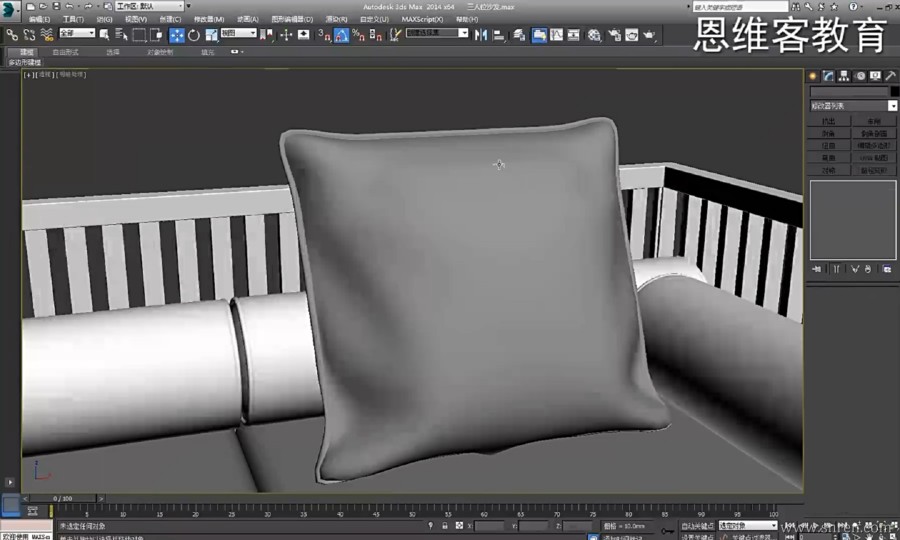The width and height of the screenshot is (900, 540).
Task: Open the Material Editor
Action: (x=594, y=35)
